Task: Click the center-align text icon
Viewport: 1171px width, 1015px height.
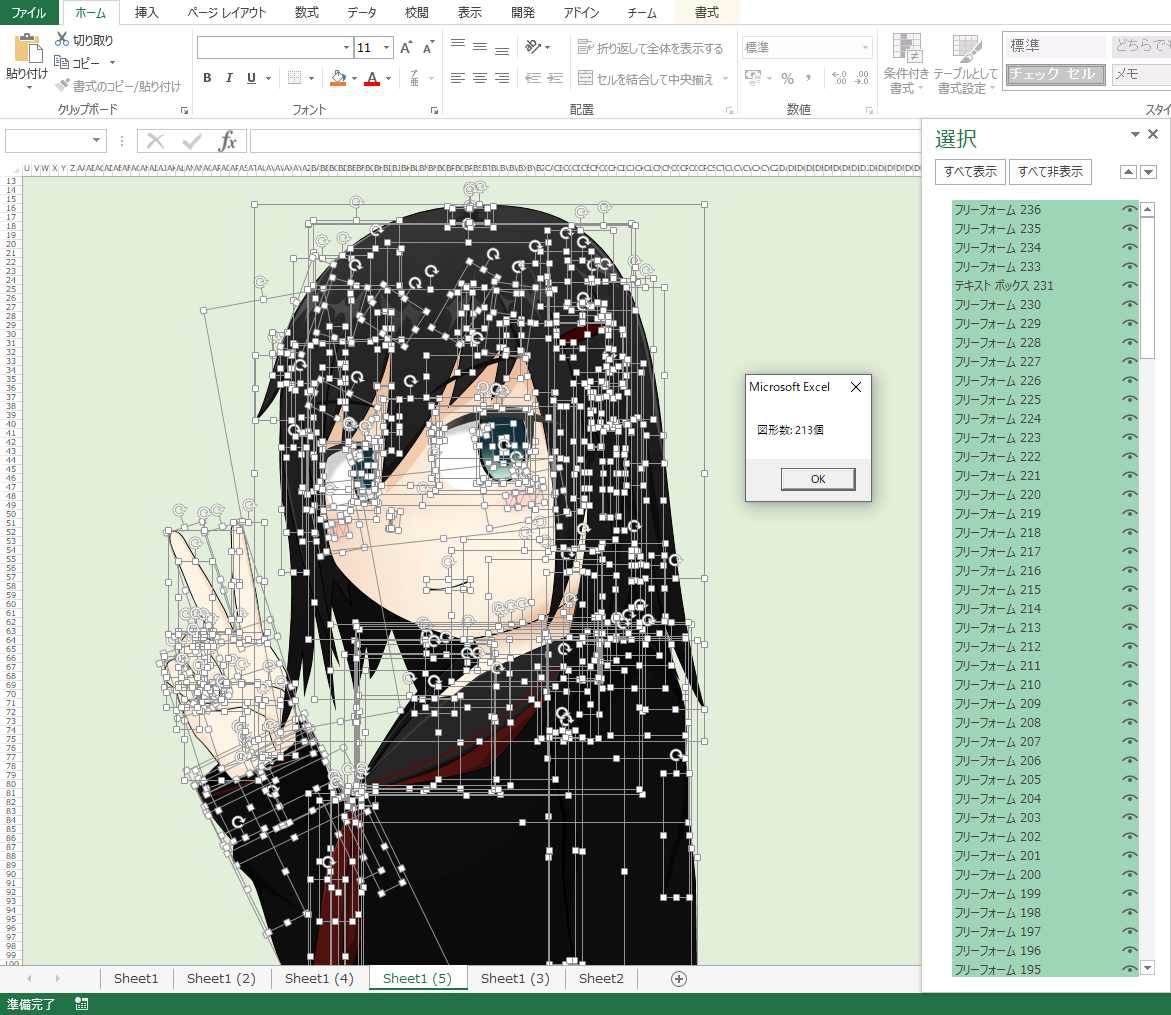Action: (480, 78)
